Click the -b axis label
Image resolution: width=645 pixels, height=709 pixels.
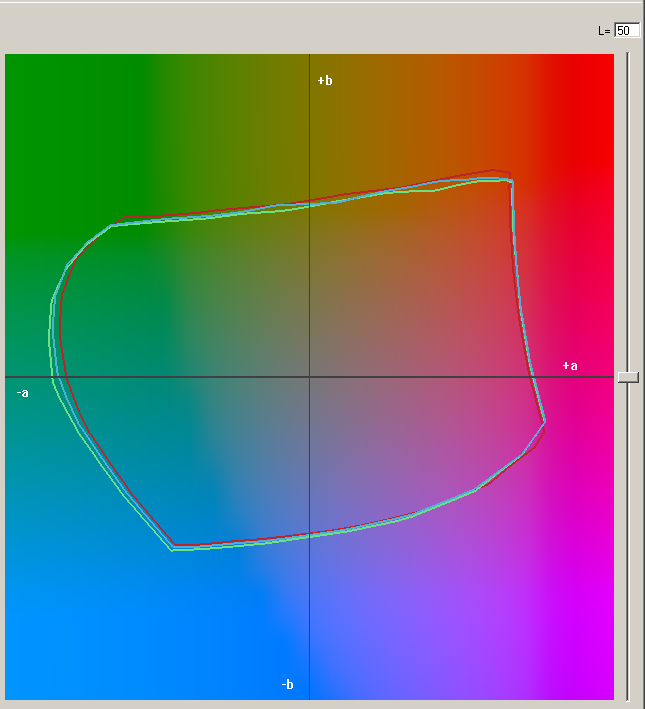pyautogui.click(x=287, y=684)
